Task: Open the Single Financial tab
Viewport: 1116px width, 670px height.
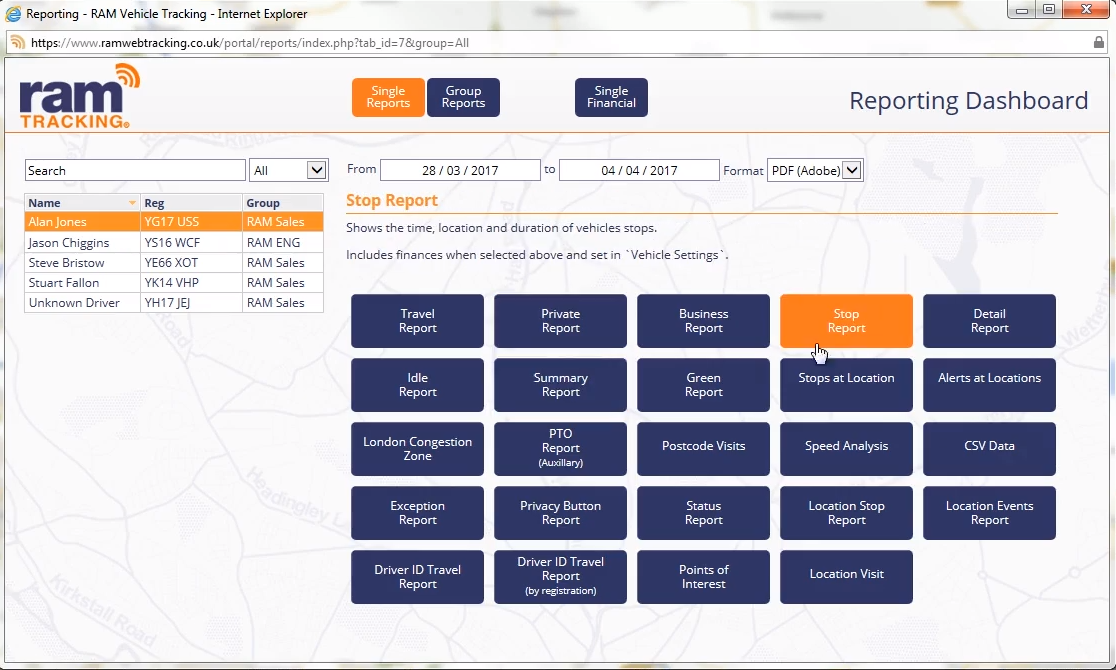Action: (611, 97)
